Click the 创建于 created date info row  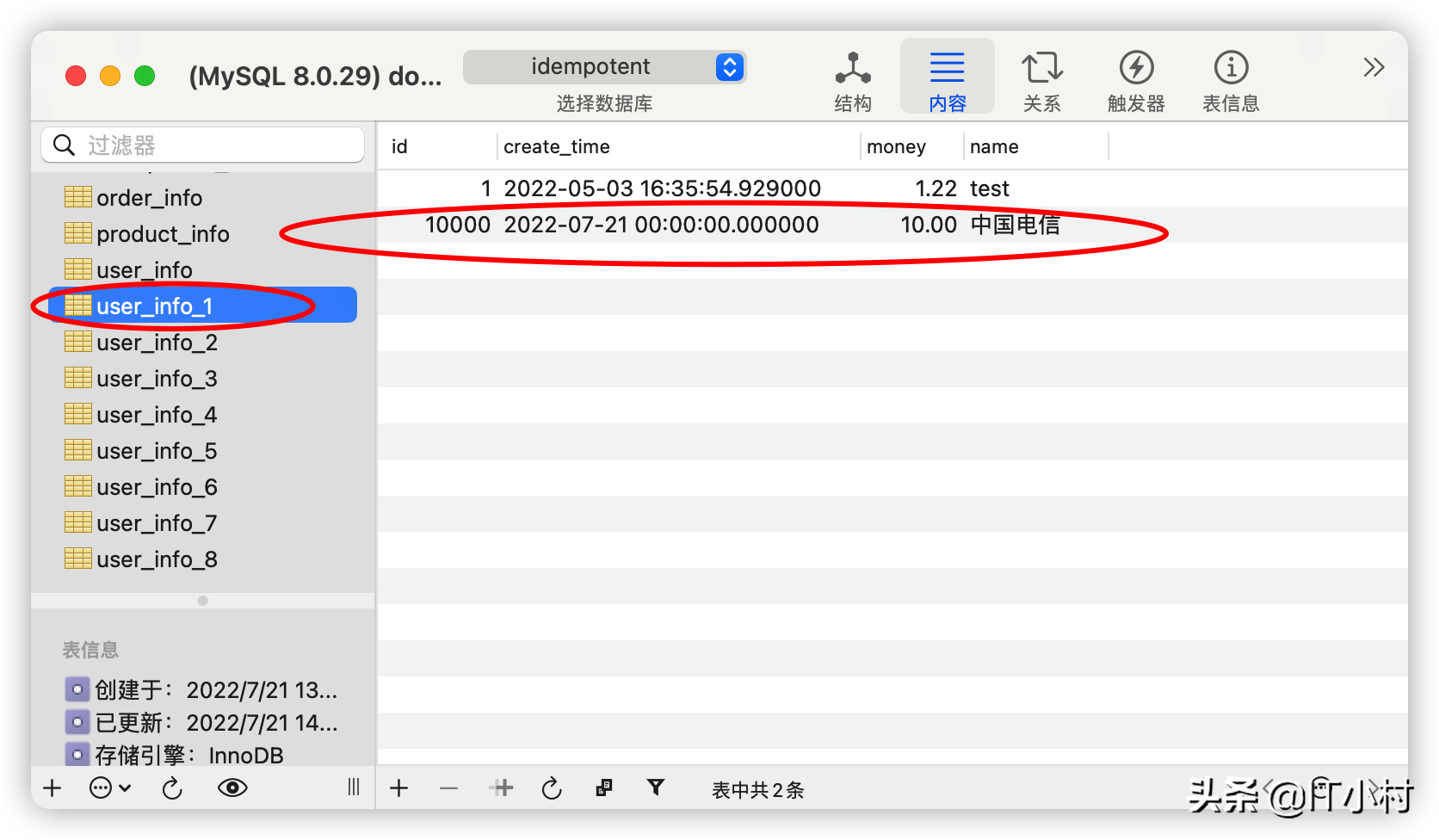201,689
